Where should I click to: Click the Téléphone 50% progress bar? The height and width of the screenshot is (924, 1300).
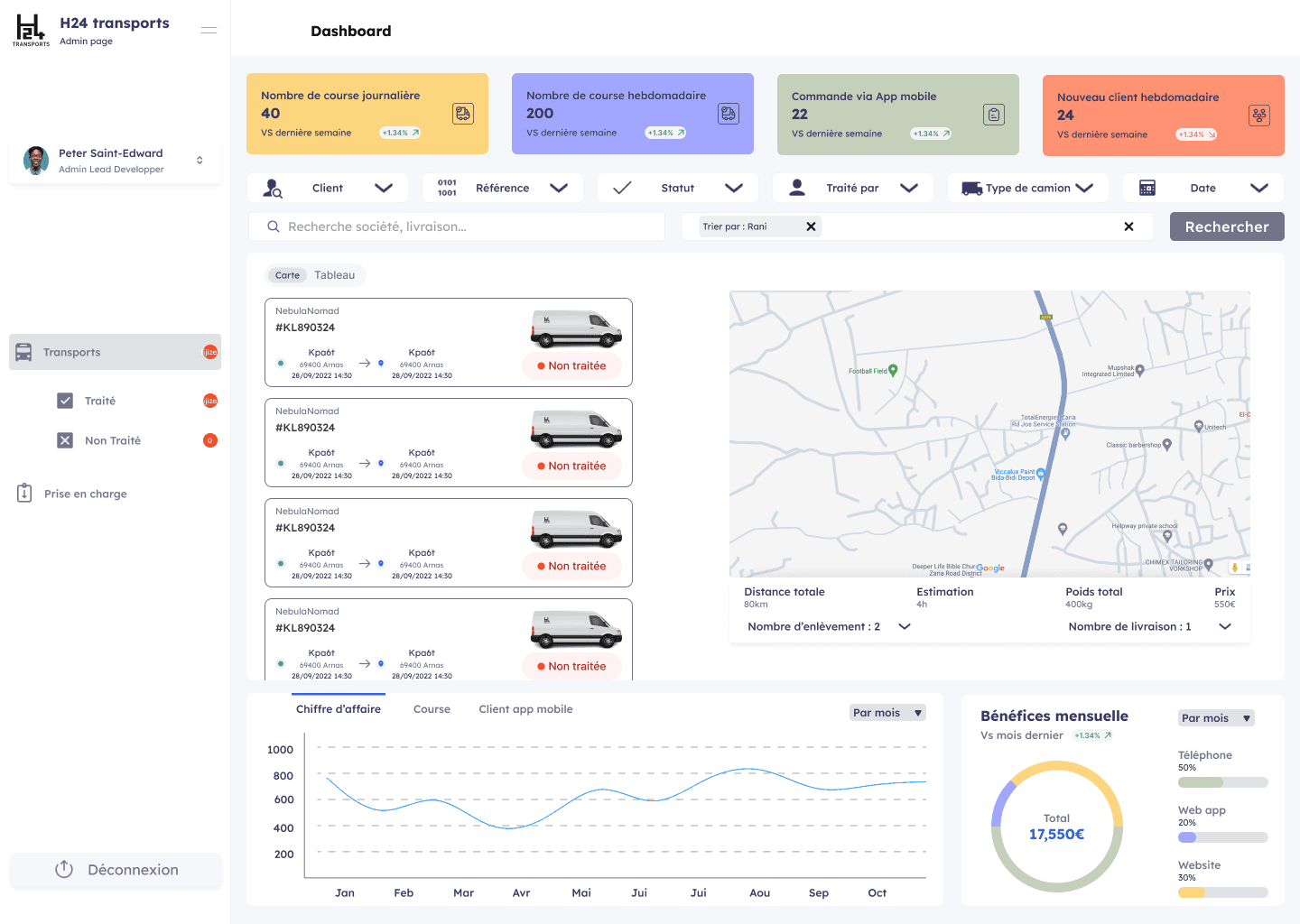coord(1223,782)
